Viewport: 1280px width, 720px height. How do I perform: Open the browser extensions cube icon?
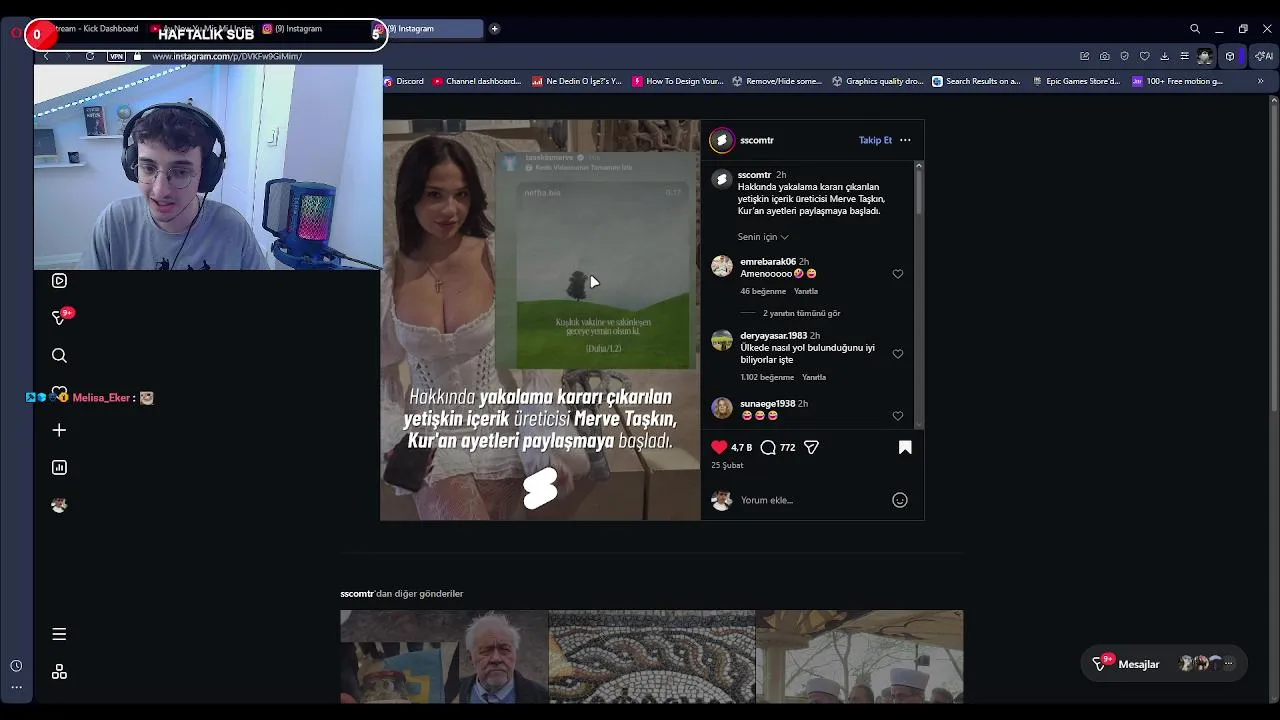[x=1230, y=56]
